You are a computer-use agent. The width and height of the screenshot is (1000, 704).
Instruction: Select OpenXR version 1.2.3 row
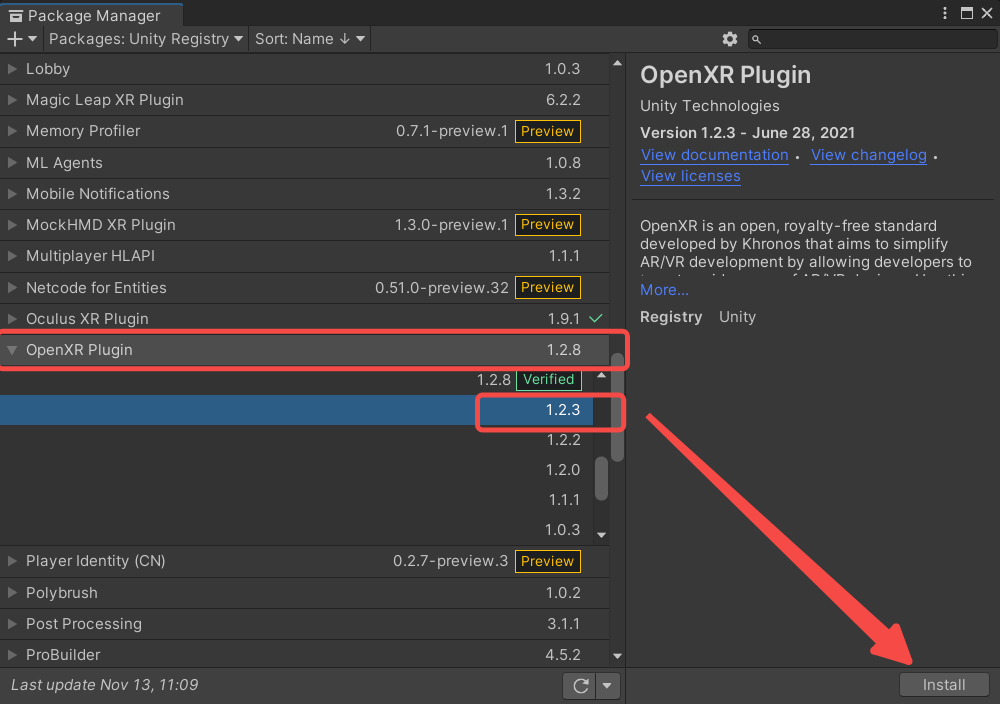(x=297, y=410)
